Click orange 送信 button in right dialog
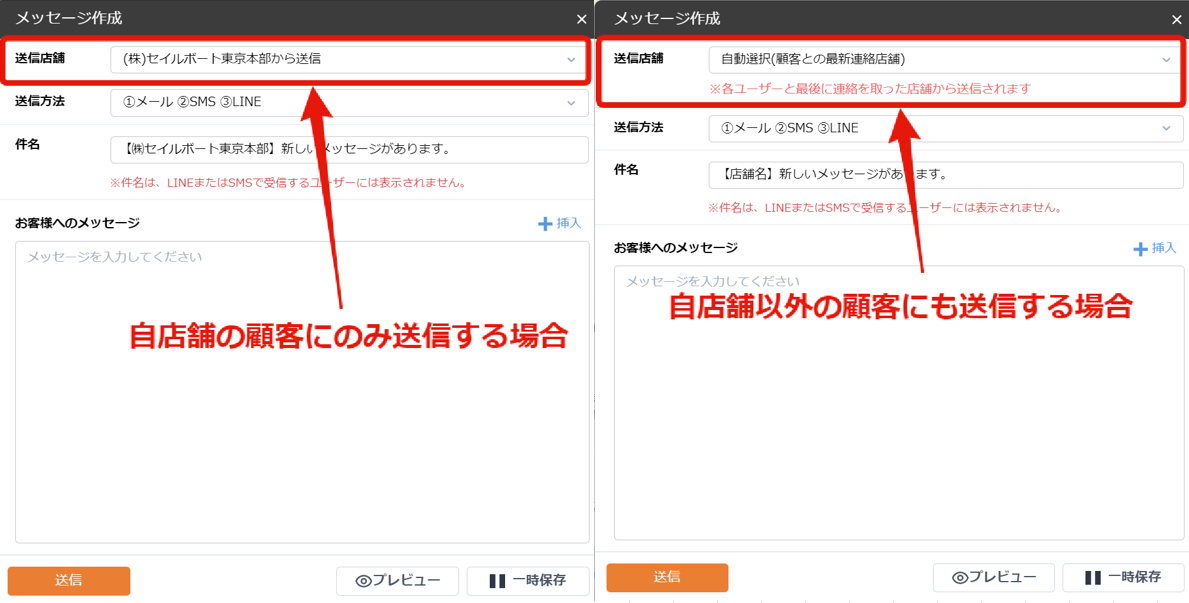 click(x=667, y=577)
